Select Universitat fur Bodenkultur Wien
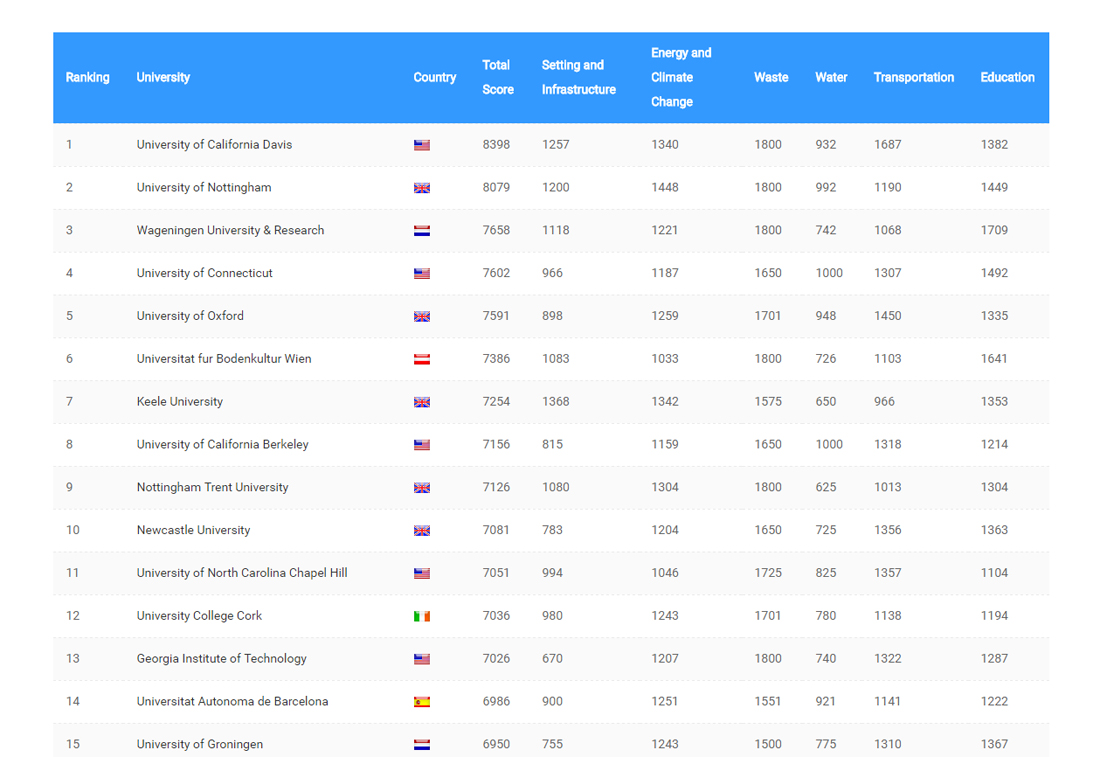This screenshot has width=1100, height=757. point(224,359)
